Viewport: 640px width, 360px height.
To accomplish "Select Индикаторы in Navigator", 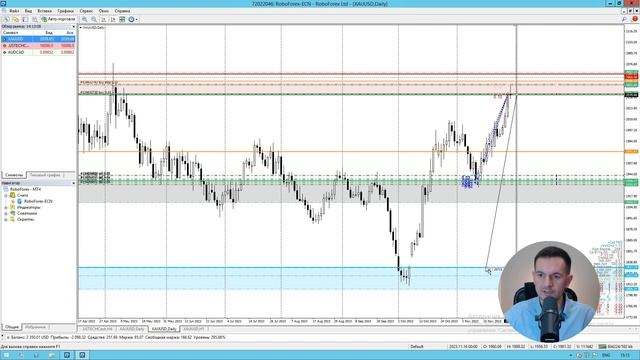I will click(29, 207).
